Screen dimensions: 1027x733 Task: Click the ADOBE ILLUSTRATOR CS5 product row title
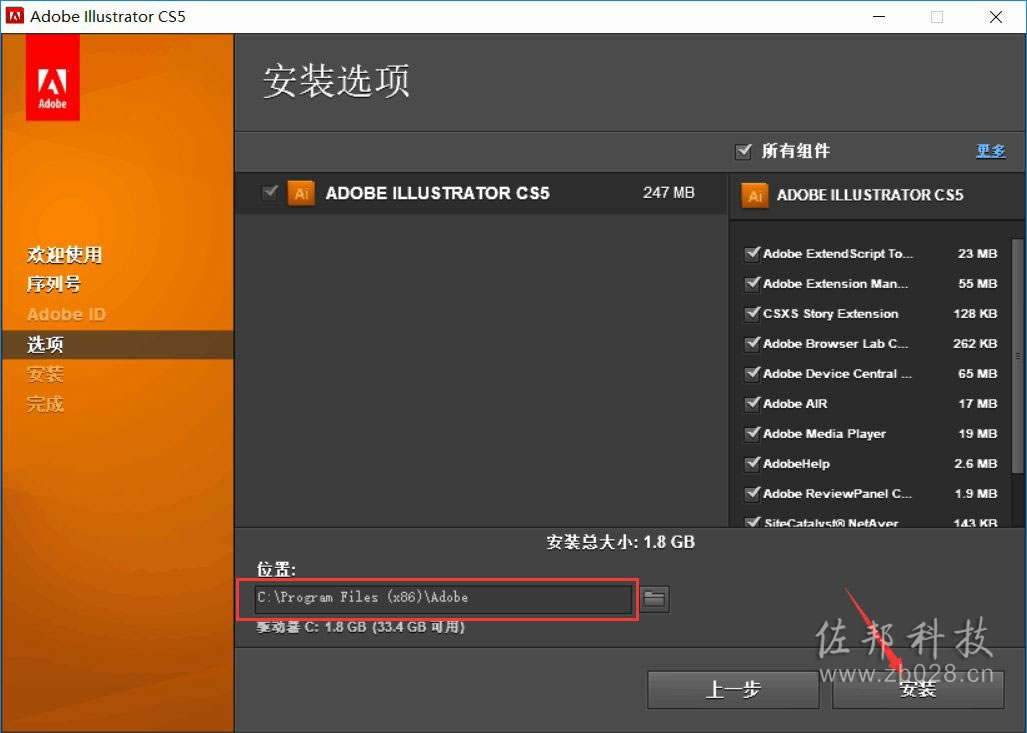[438, 193]
